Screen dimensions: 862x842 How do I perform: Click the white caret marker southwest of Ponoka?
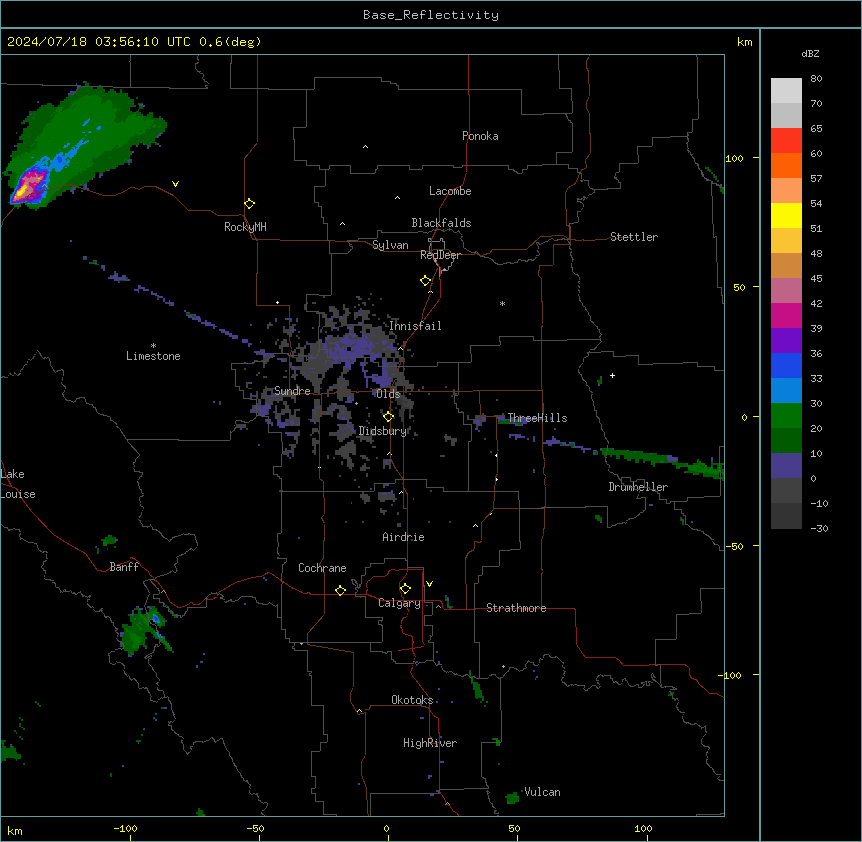click(x=365, y=147)
